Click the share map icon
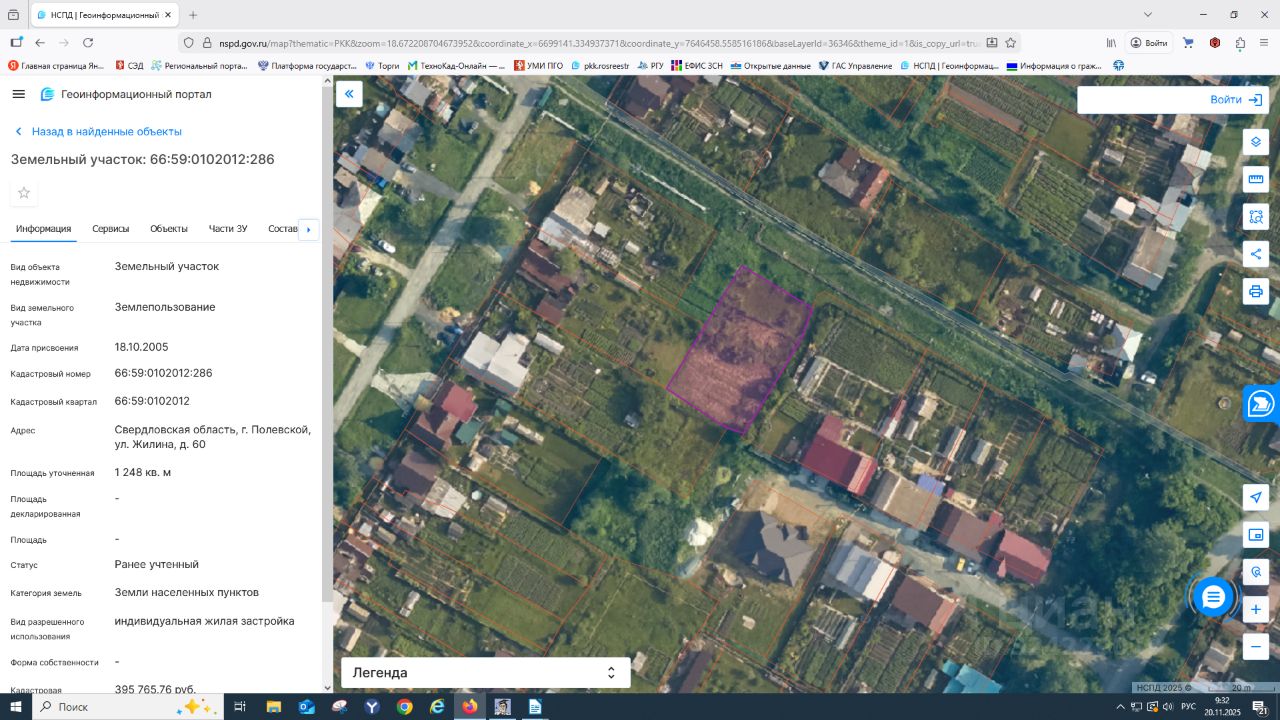 [1255, 254]
